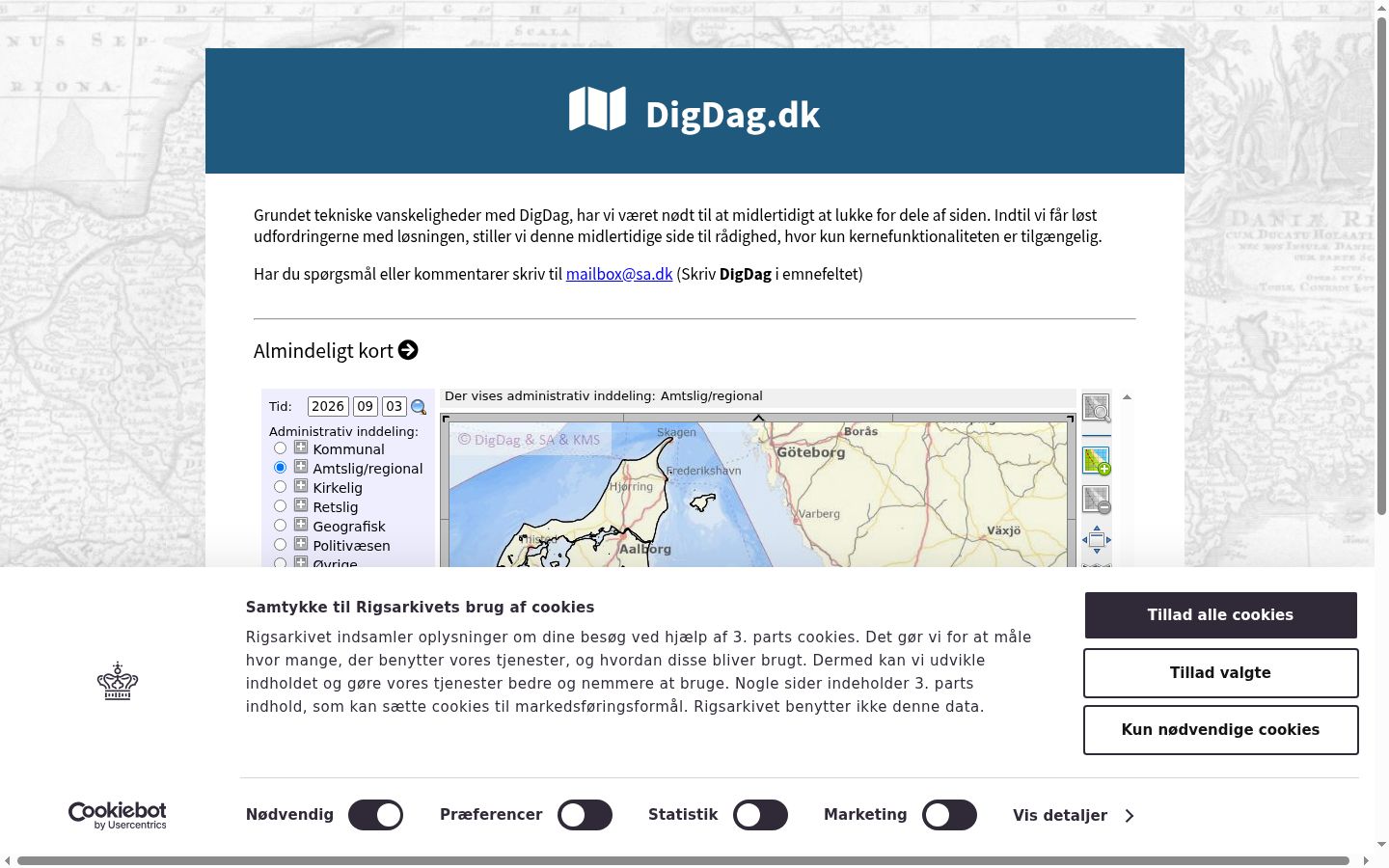Expand the Retslig tree node
The height and width of the screenshot is (868, 1389).
pos(301,505)
